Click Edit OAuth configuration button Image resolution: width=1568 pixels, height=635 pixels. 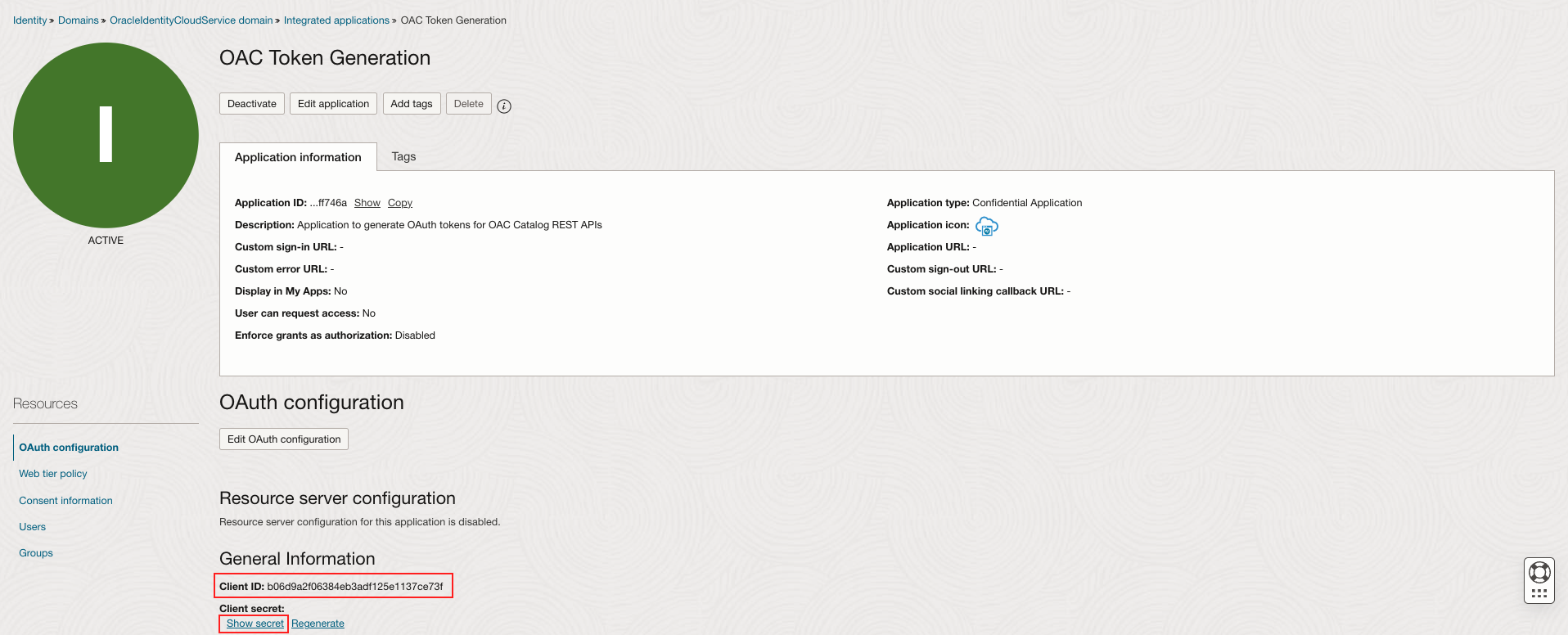coord(284,439)
